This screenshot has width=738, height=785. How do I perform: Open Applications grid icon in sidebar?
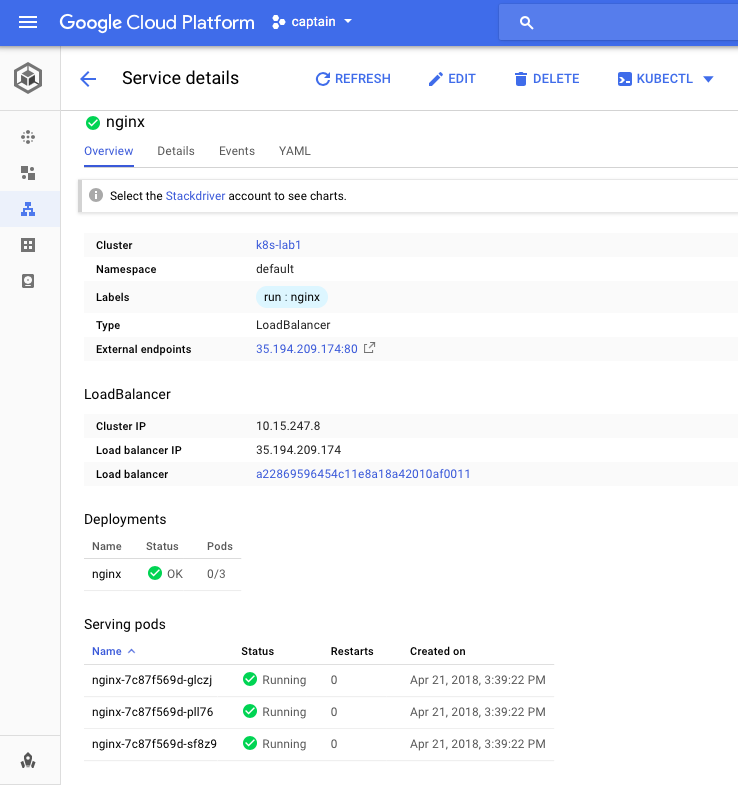point(28,245)
